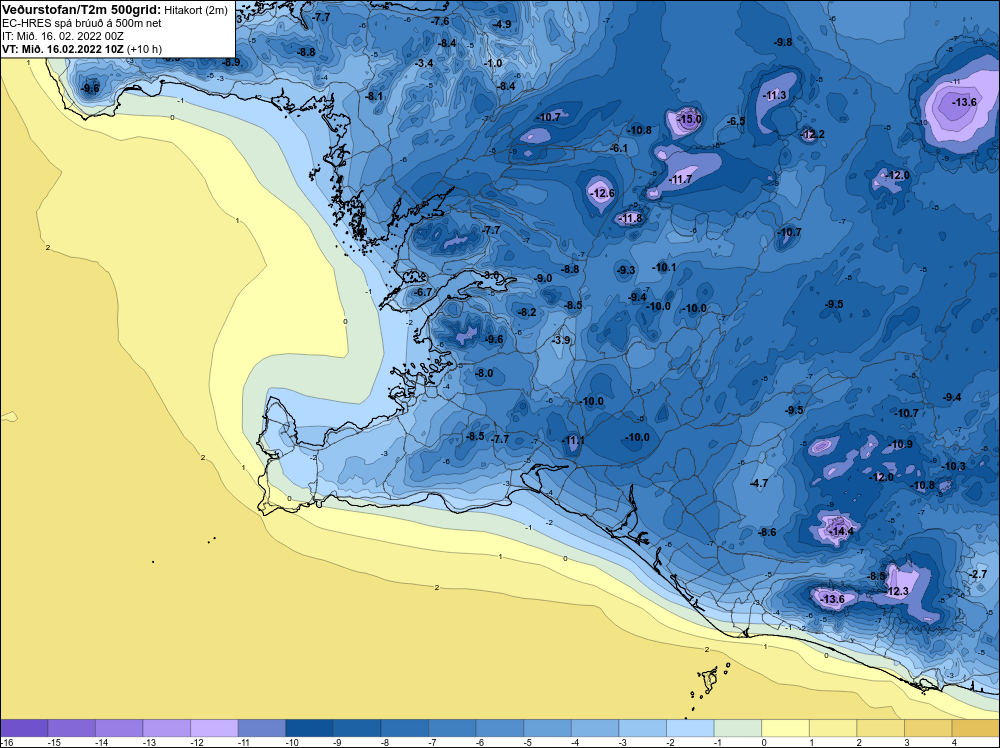The width and height of the screenshot is (1000, 748).
Task: Click the 'Veðurstofan/T2m 500grid:' title text
Action: [82, 9]
